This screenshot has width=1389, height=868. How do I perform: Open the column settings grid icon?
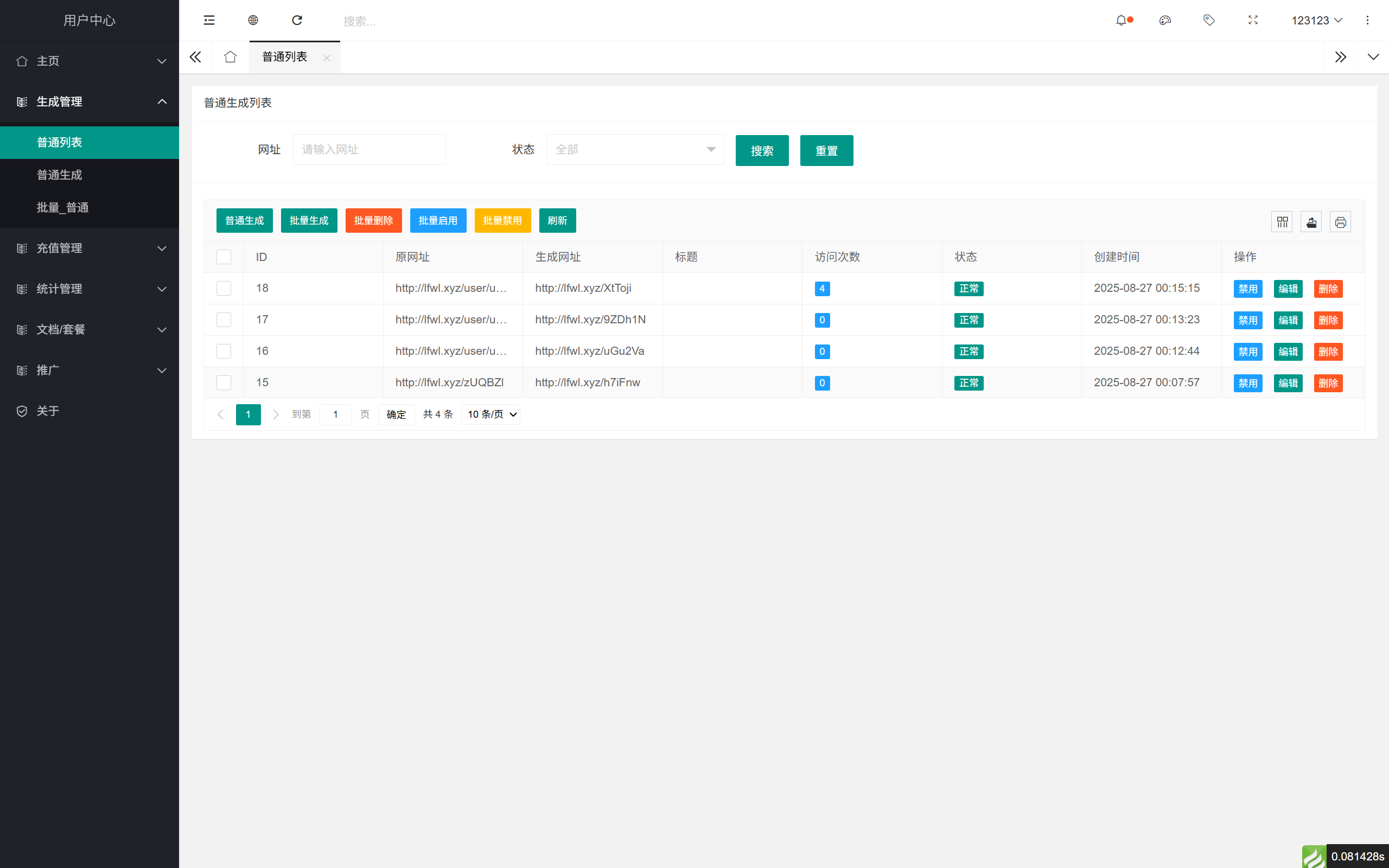click(x=1282, y=221)
